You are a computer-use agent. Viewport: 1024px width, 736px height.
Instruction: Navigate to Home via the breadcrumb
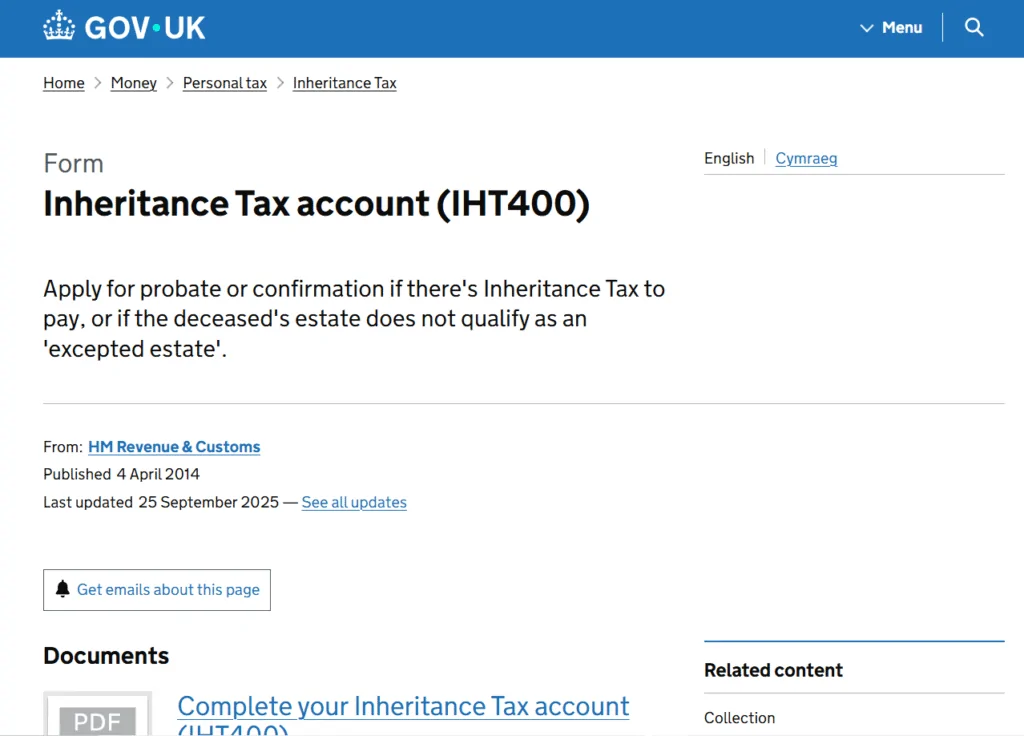(63, 83)
